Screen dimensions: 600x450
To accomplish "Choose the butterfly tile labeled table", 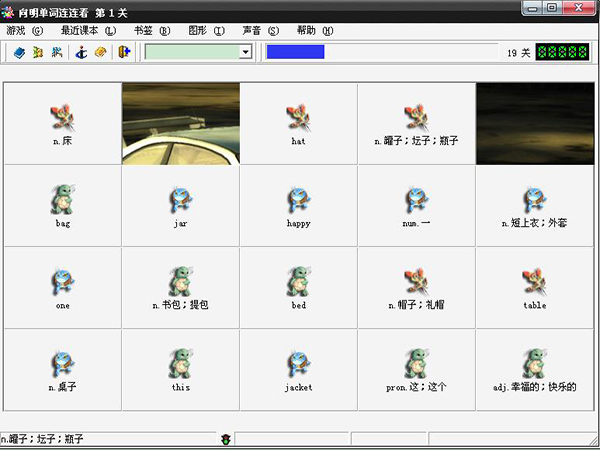I will pyautogui.click(x=535, y=288).
